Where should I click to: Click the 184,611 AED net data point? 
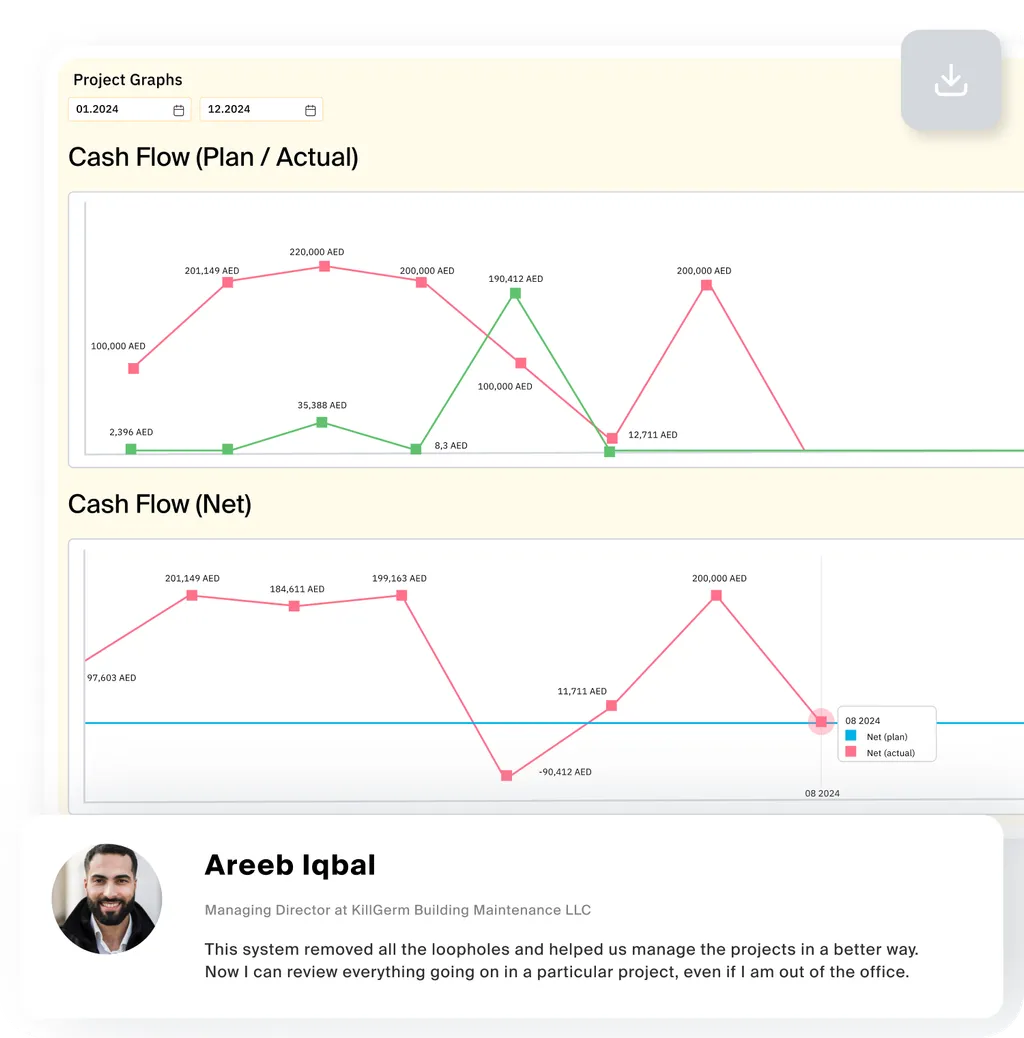click(x=295, y=606)
